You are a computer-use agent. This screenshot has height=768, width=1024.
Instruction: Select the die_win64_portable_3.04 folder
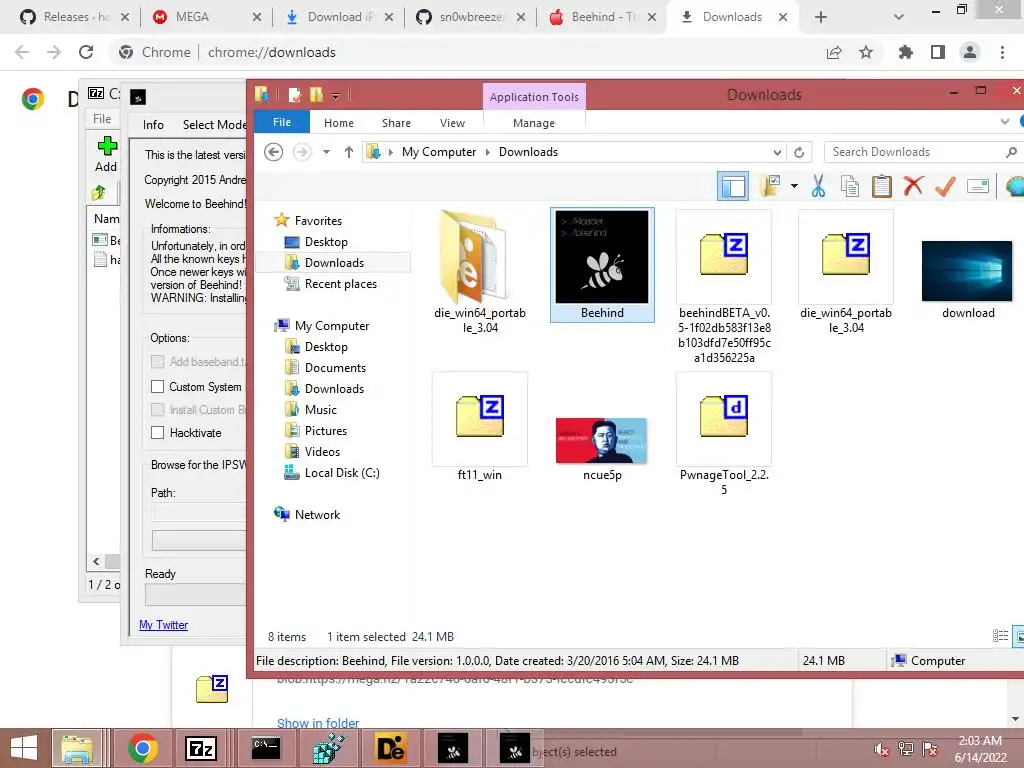[480, 272]
